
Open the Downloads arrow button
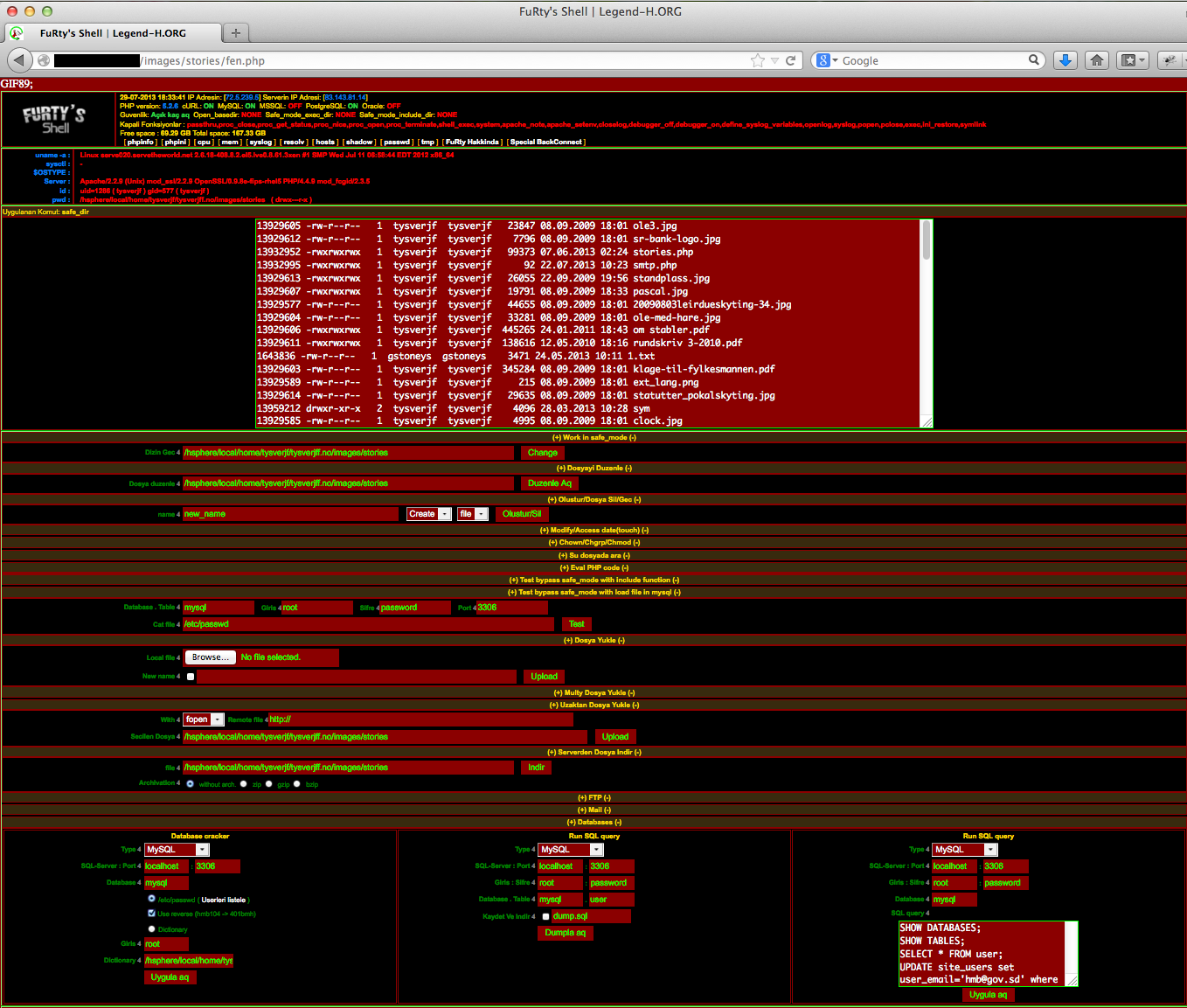tap(1065, 60)
